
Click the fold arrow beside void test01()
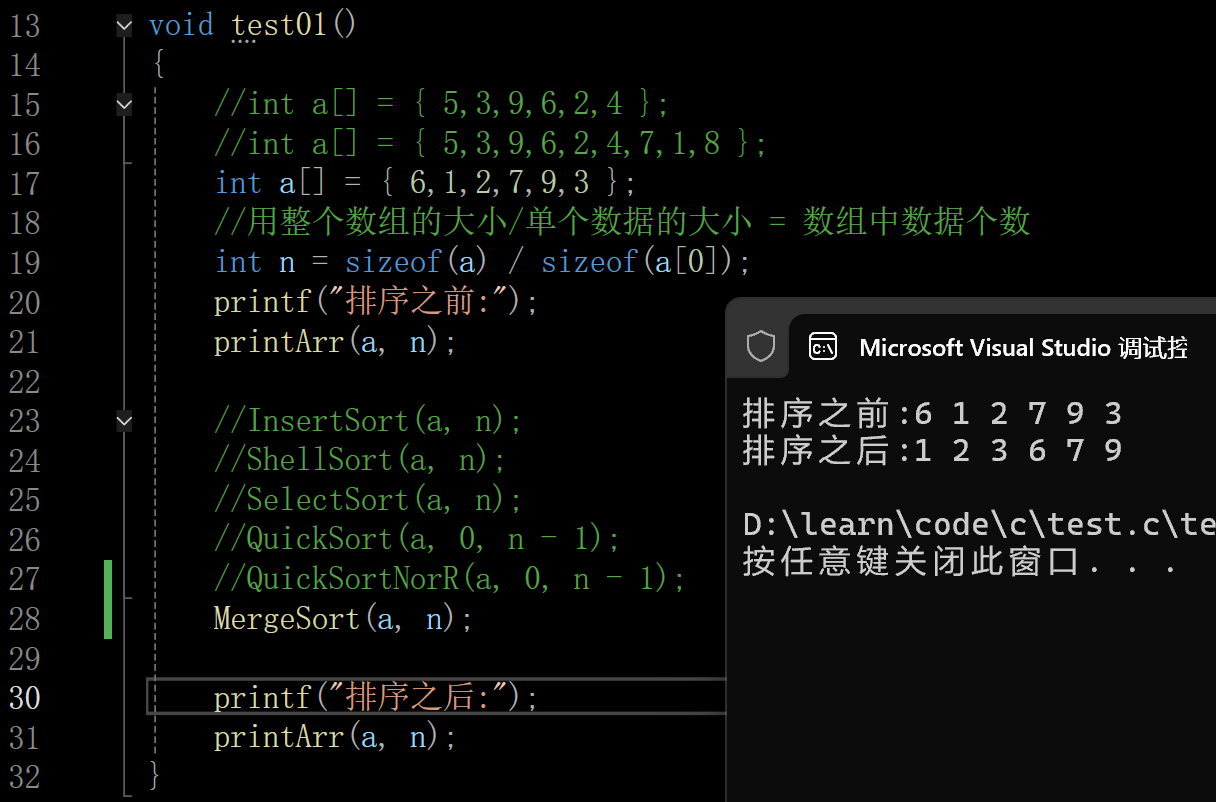pyautogui.click(x=123, y=25)
